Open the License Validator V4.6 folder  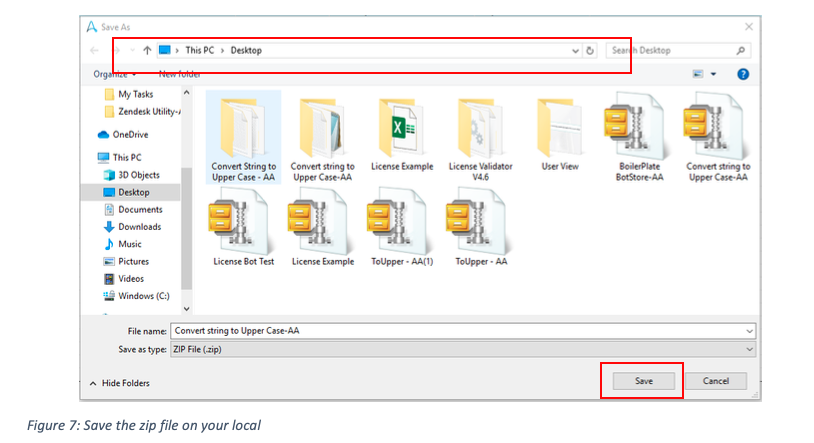pyautogui.click(x=480, y=138)
